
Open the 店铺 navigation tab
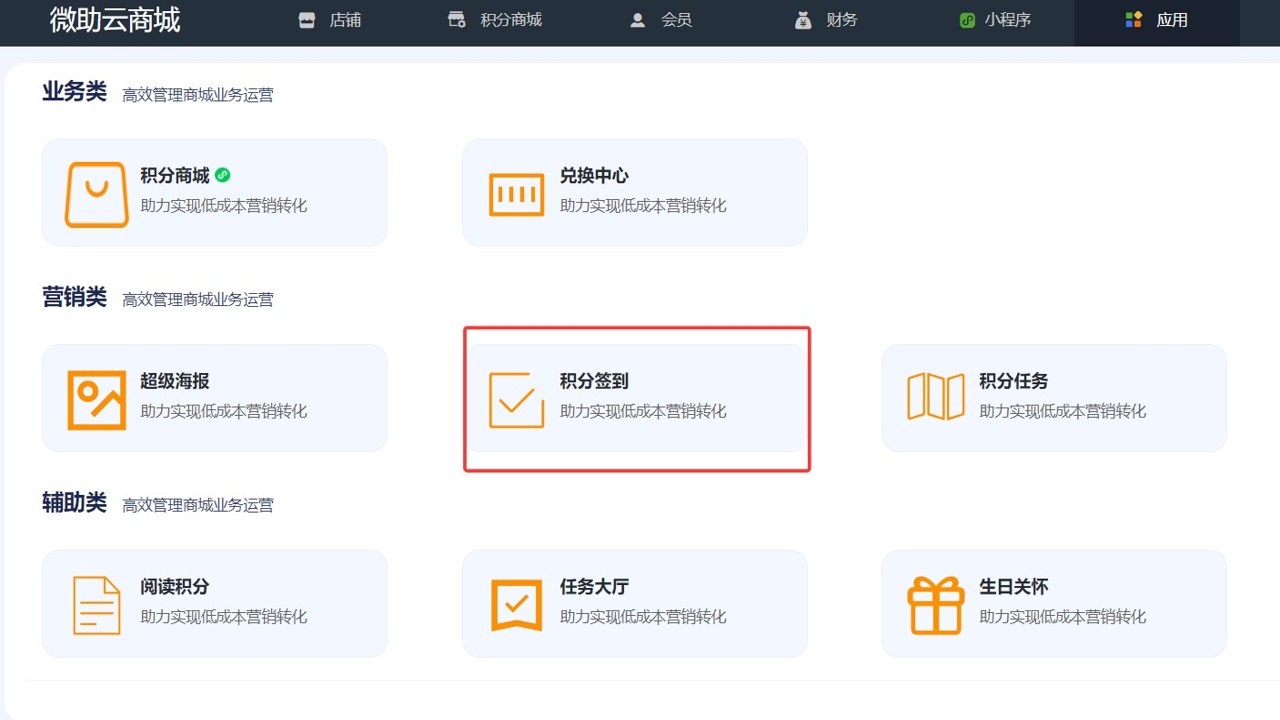[331, 20]
